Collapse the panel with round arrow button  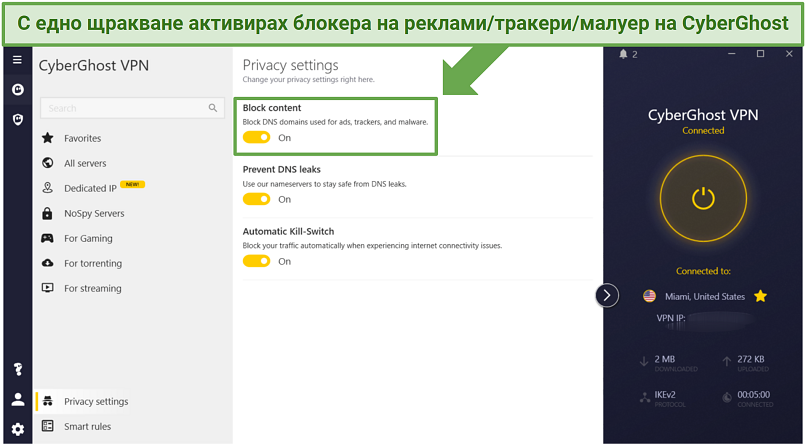(607, 295)
